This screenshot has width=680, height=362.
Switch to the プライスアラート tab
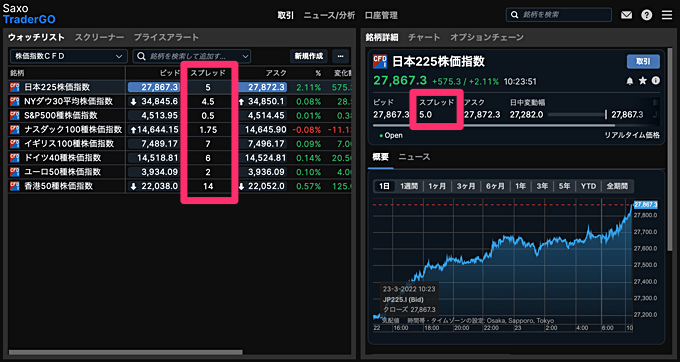click(x=166, y=37)
